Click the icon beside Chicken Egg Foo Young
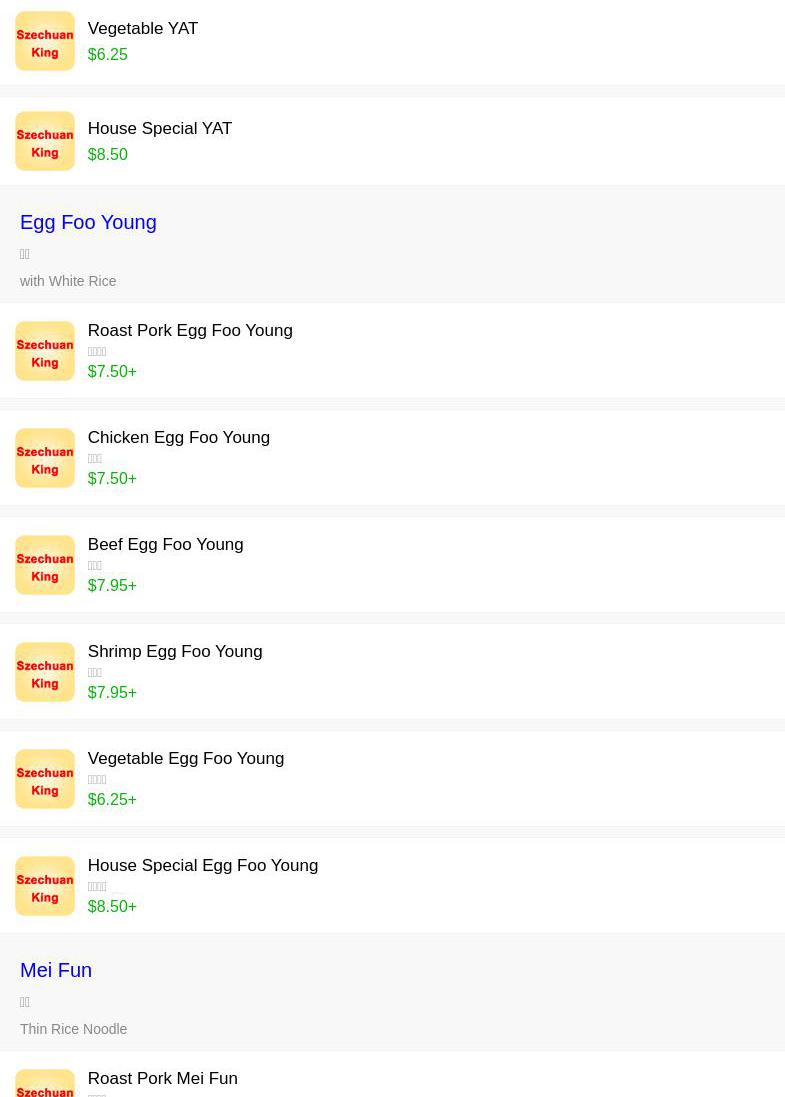 click(x=45, y=458)
